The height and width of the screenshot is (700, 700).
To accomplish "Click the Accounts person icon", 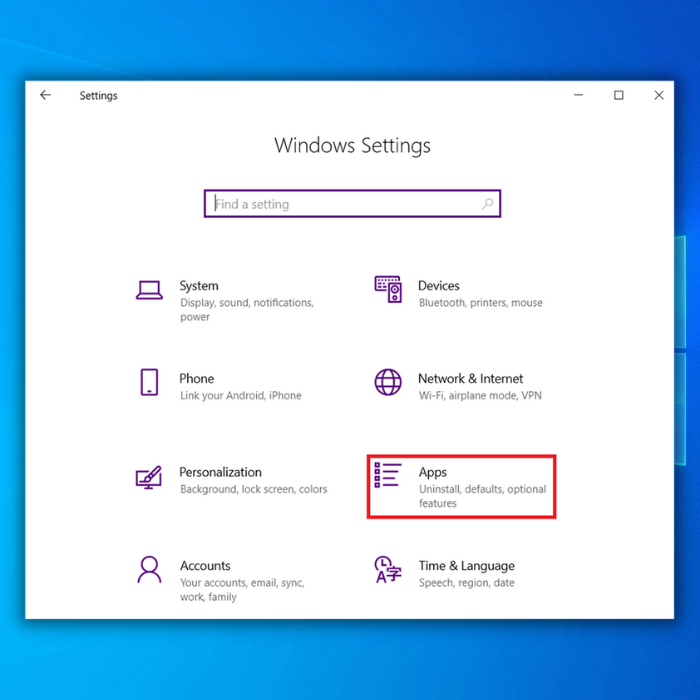I will pos(149,570).
